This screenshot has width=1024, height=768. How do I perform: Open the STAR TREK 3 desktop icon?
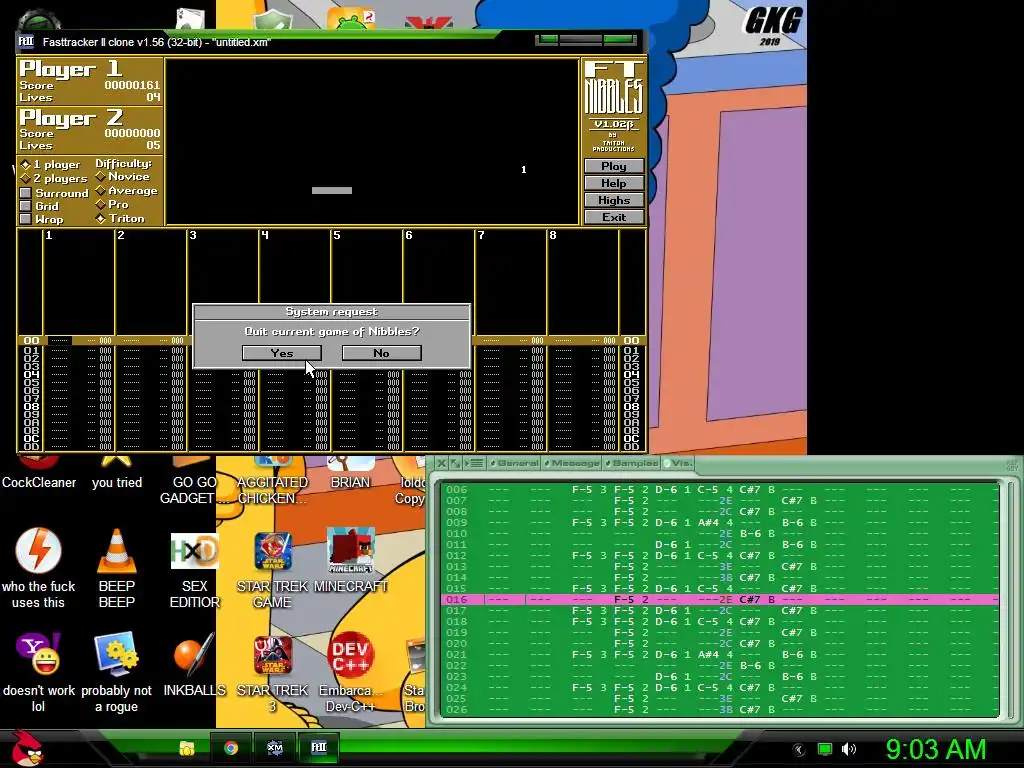pos(273,655)
